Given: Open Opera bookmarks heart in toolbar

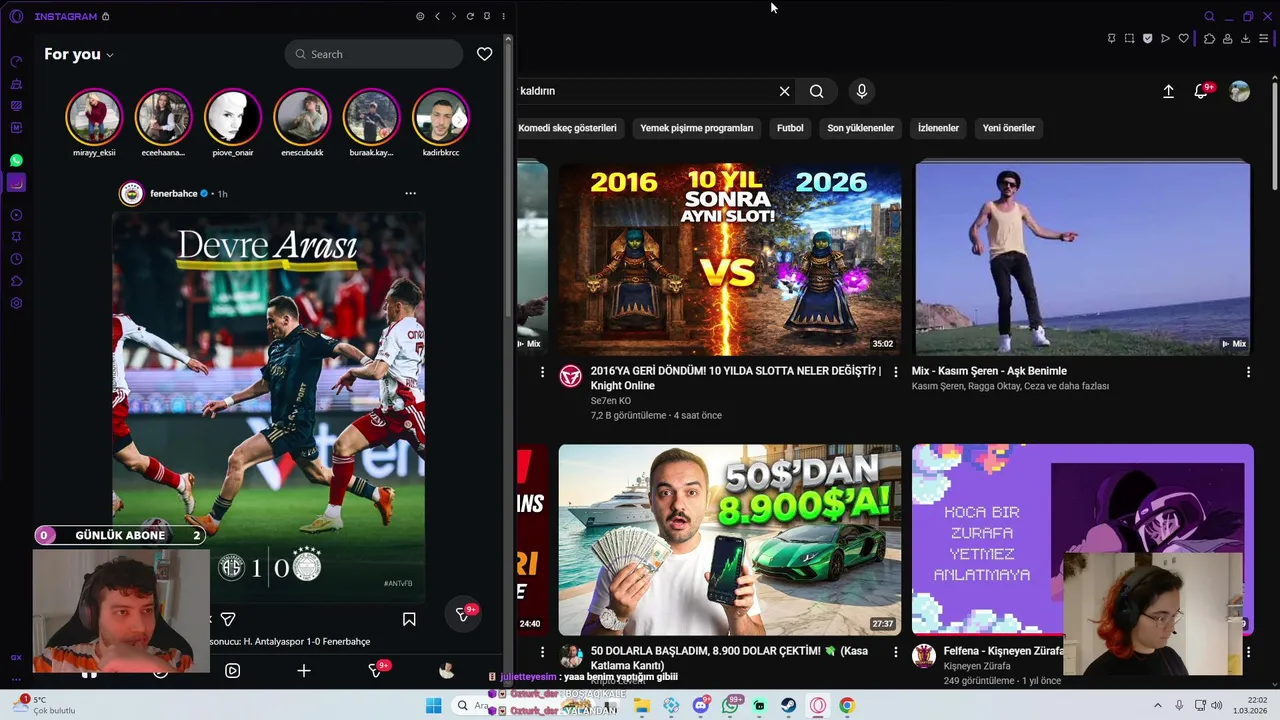Looking at the screenshot, I should point(1184,39).
